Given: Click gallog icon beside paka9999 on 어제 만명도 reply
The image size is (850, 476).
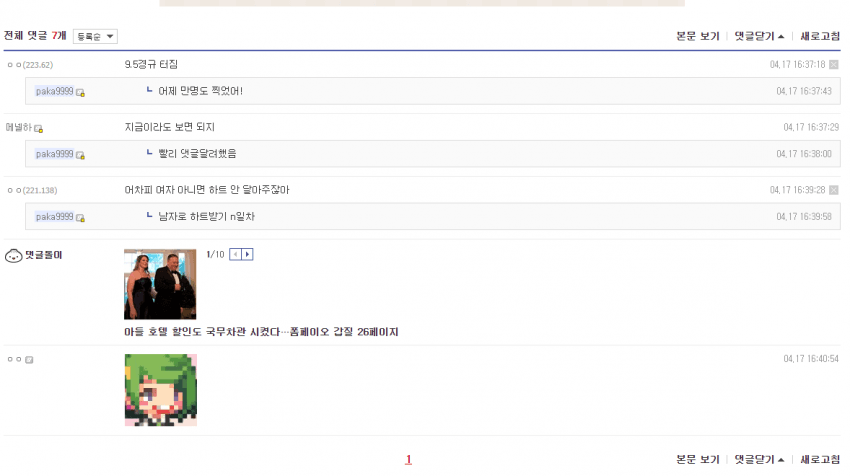Looking at the screenshot, I should point(80,93).
